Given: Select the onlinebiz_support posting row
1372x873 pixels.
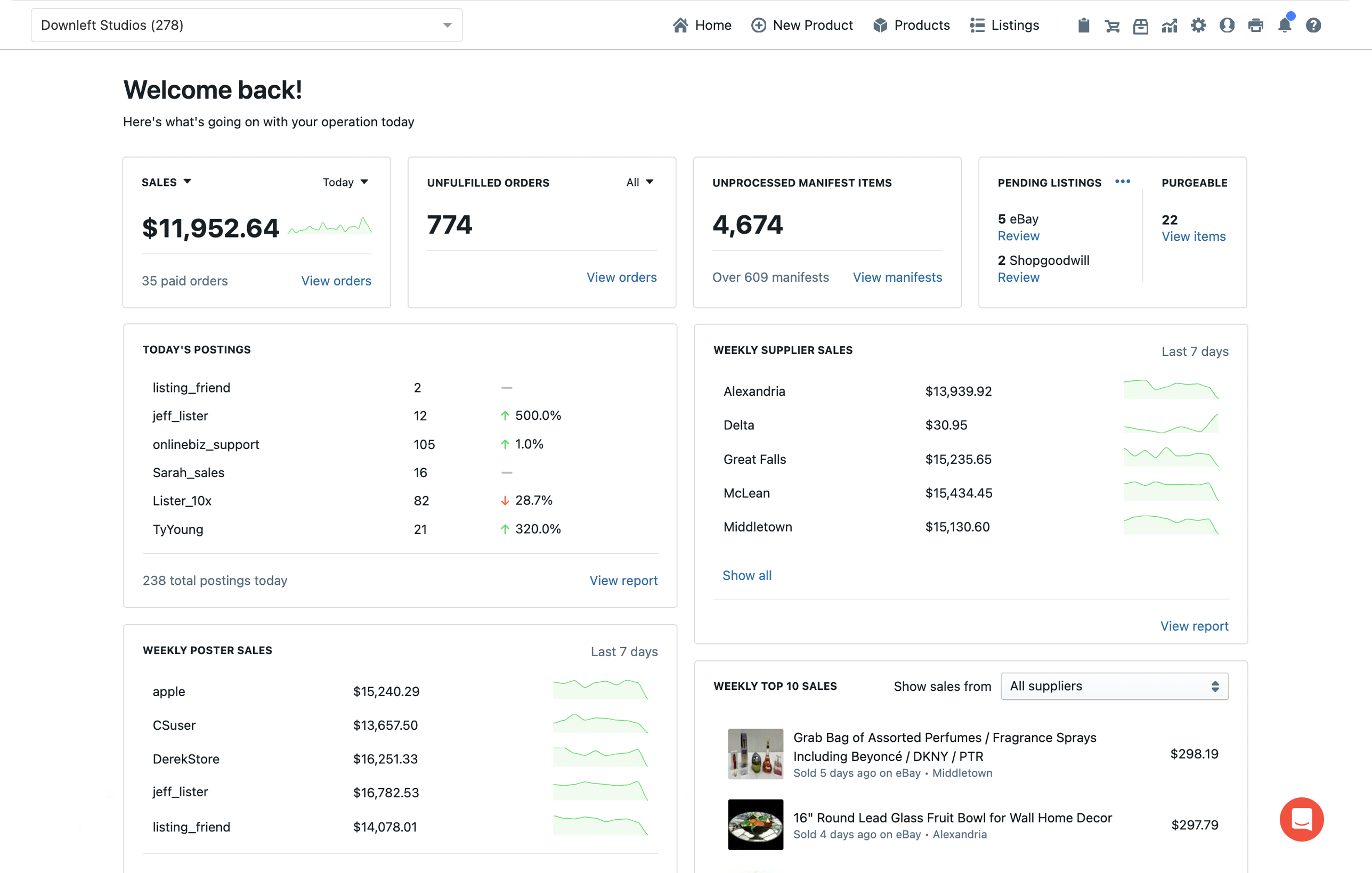Looking at the screenshot, I should pos(400,444).
